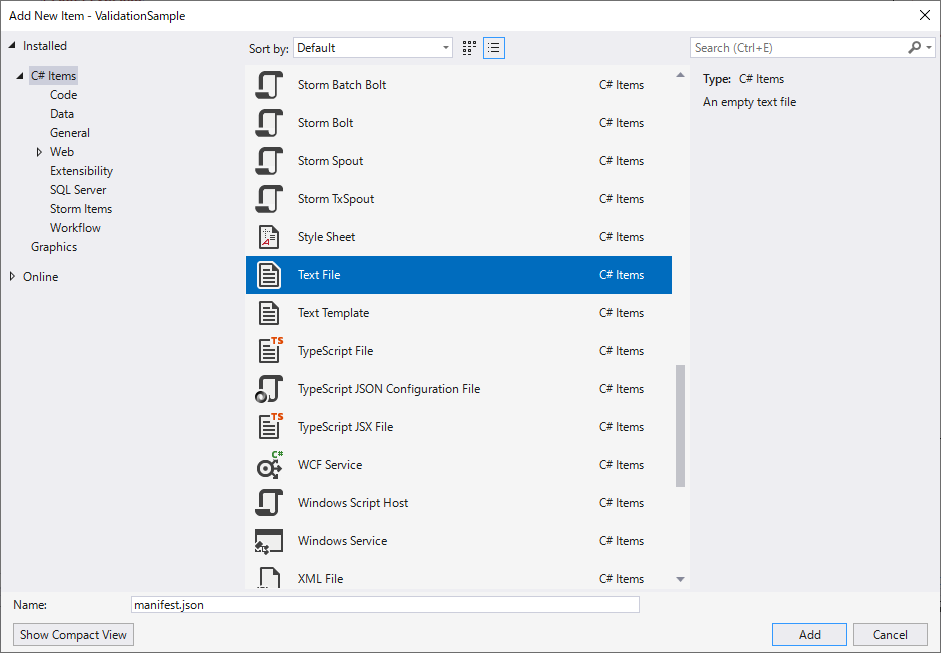This screenshot has width=941, height=653.
Task: Select the Style Sheet row text
Action: (x=326, y=237)
